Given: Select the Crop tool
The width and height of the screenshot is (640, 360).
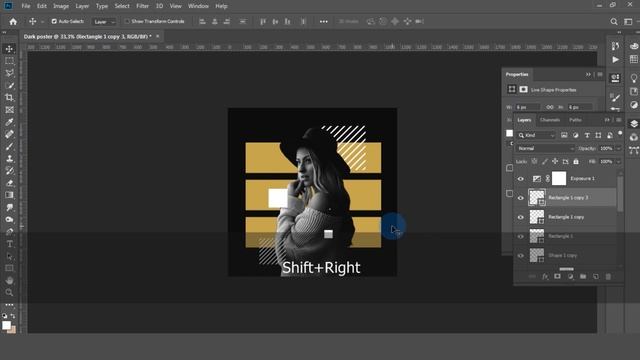Looking at the screenshot, I should tap(9, 98).
